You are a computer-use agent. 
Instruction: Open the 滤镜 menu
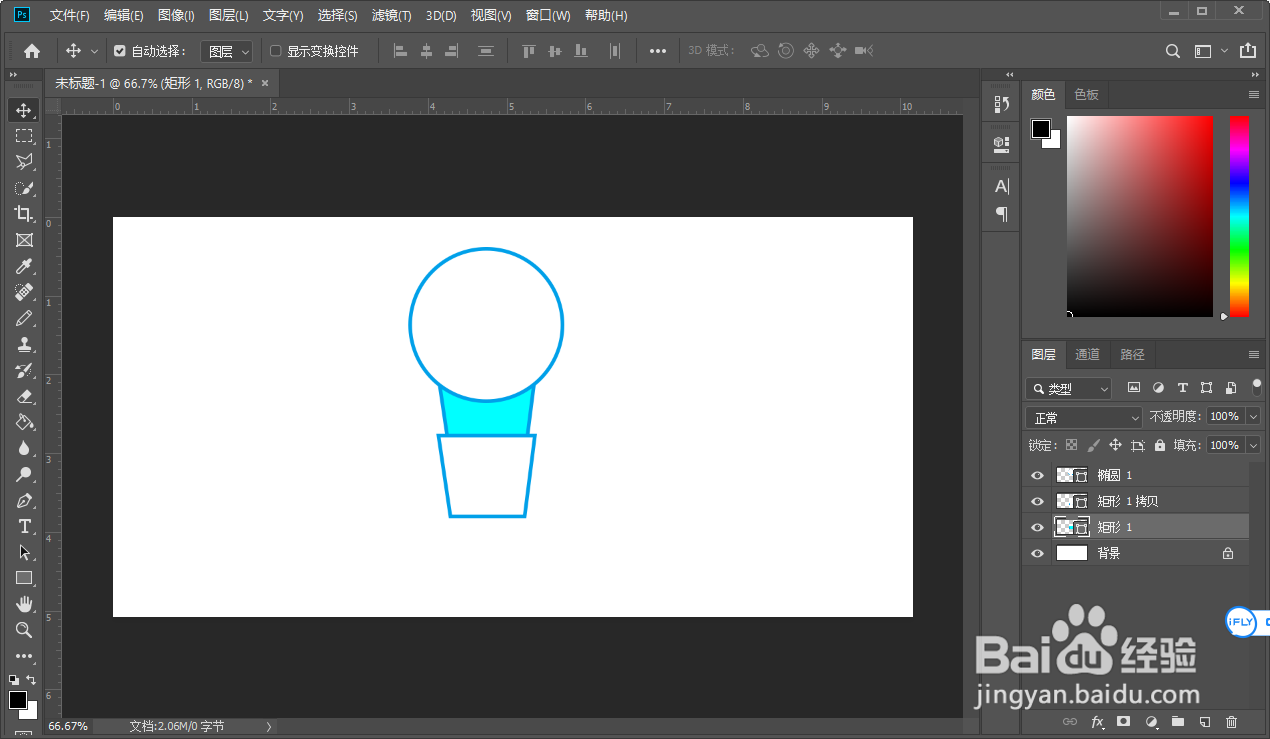tap(390, 15)
